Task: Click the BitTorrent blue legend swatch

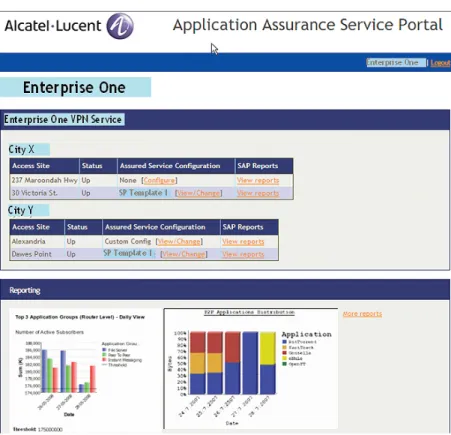Action: pos(285,342)
